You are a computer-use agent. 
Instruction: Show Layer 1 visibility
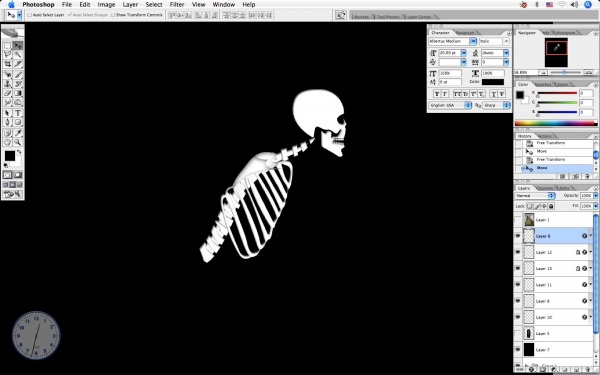(518, 220)
